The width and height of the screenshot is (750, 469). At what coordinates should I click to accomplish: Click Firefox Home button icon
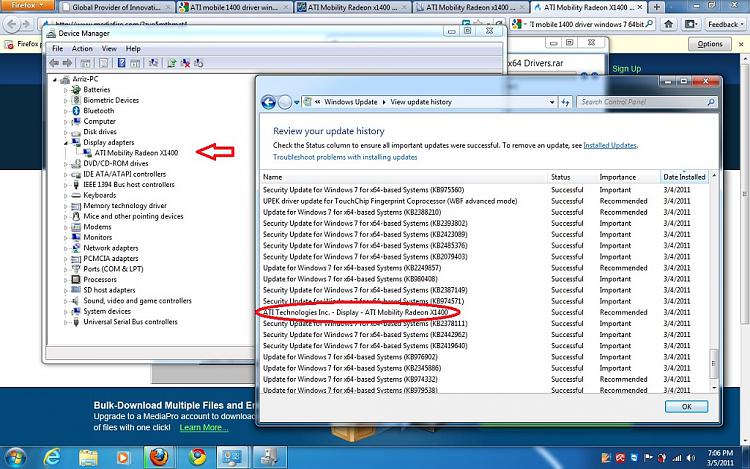[x=669, y=24]
